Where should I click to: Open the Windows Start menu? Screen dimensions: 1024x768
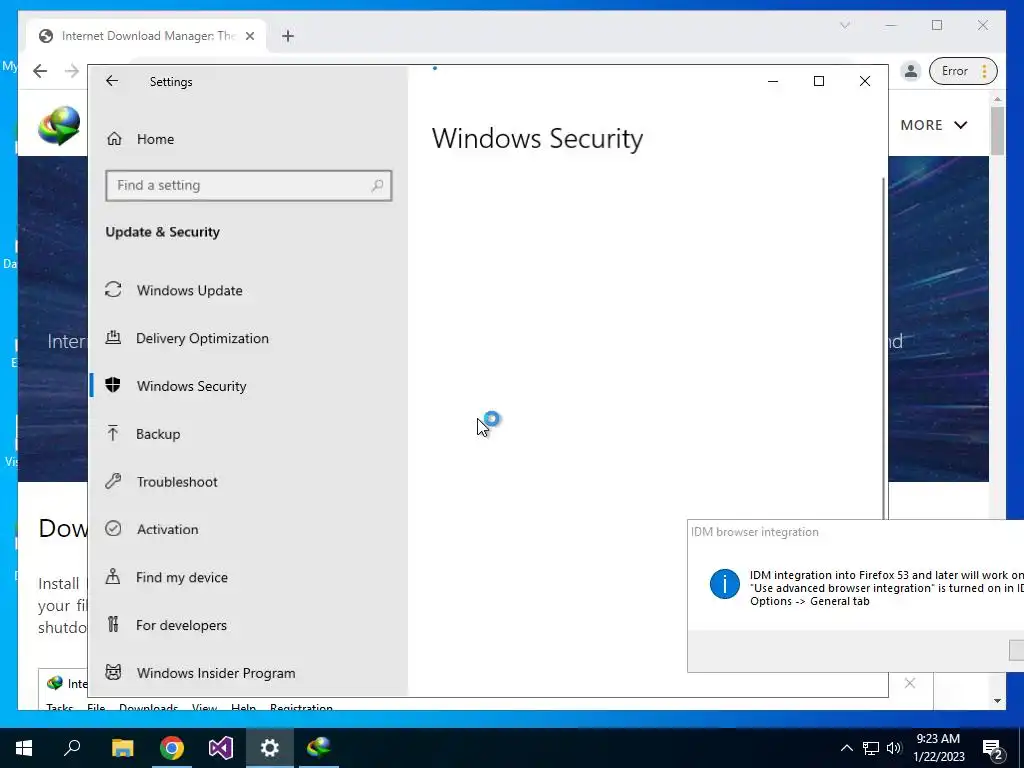[x=24, y=748]
